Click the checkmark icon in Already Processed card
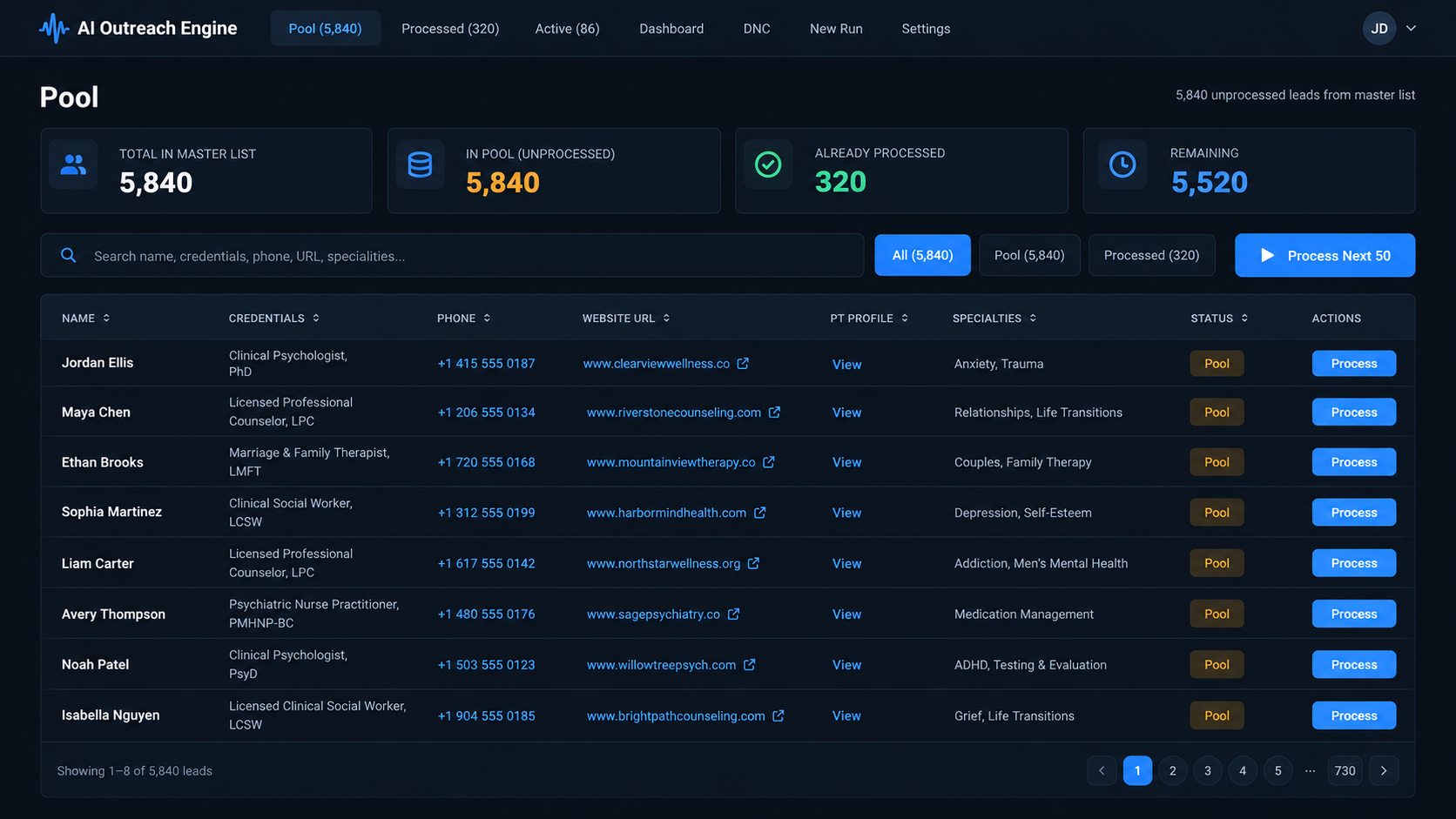Viewport: 1456px width, 819px height. pos(768,164)
